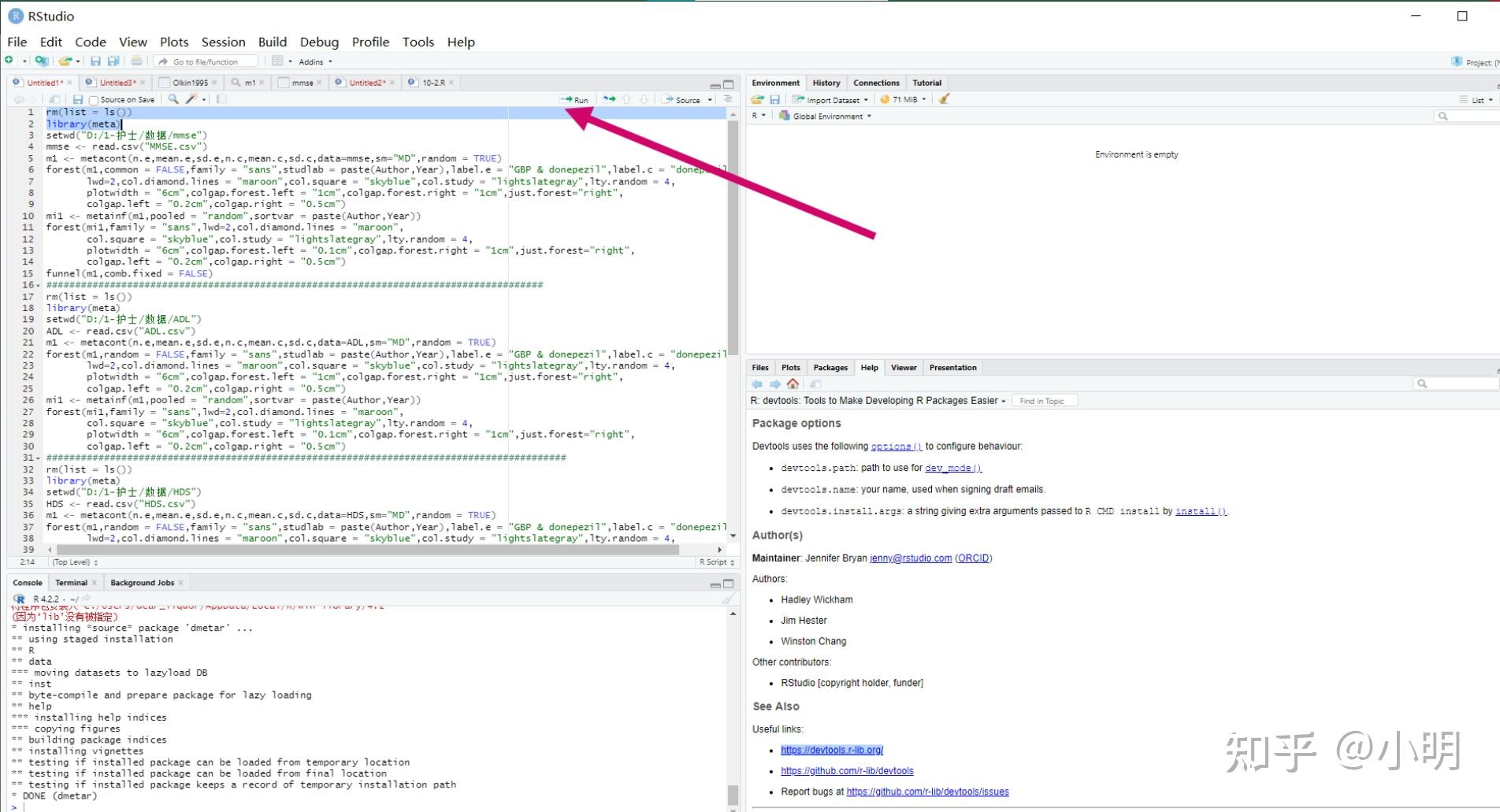
Task: Load a workspace in the Environment pane
Action: (757, 99)
